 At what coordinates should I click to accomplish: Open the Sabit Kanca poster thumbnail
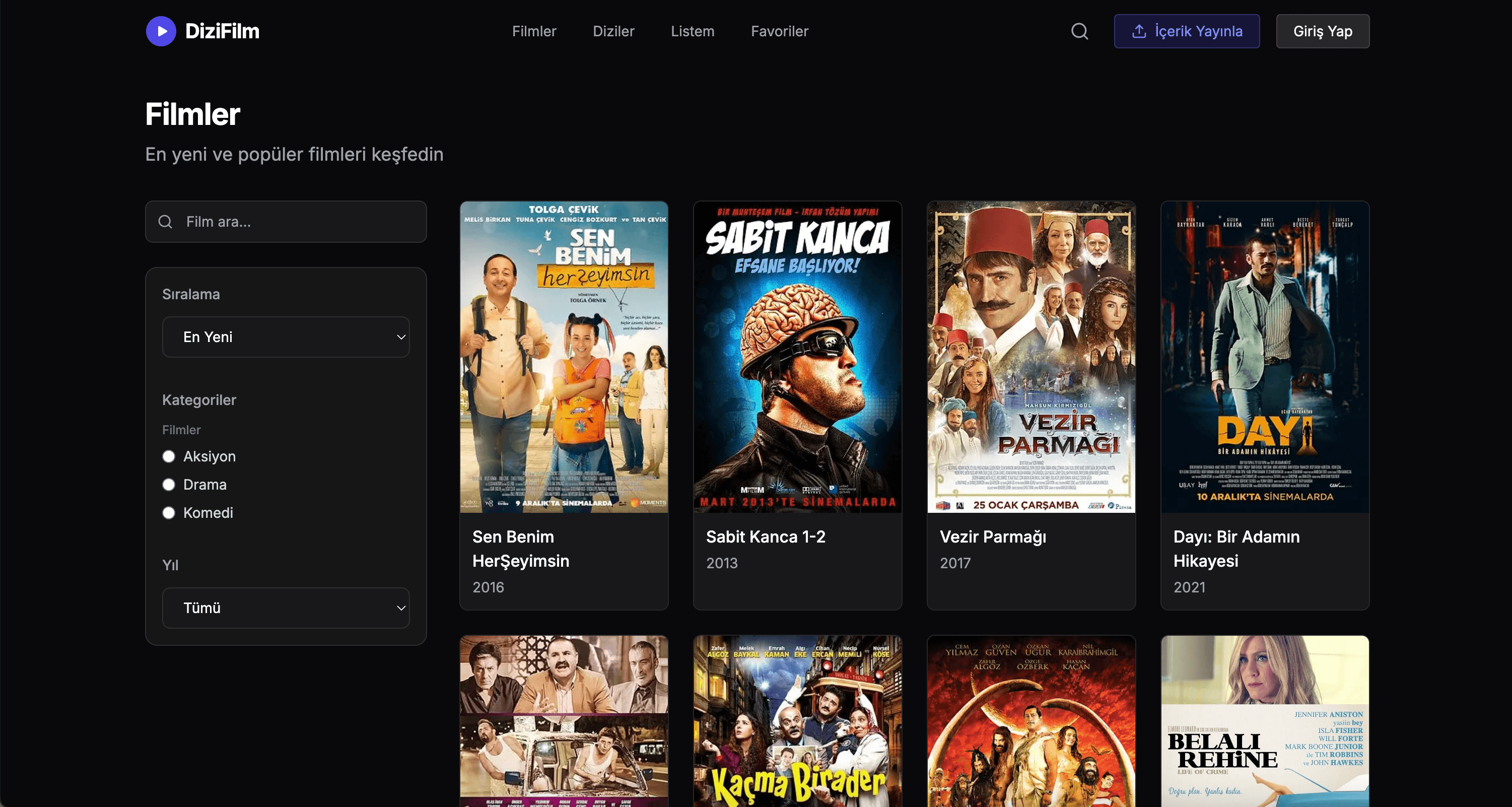(797, 357)
